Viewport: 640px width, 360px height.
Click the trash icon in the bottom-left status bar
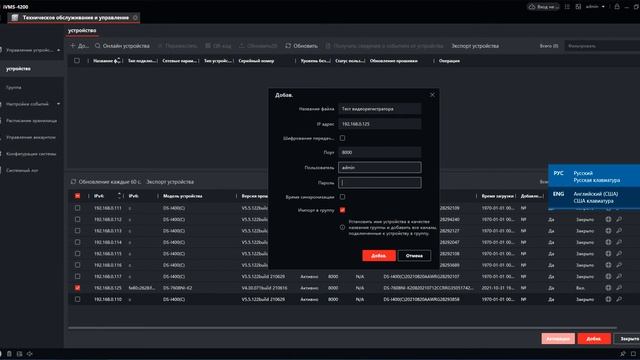9,354
